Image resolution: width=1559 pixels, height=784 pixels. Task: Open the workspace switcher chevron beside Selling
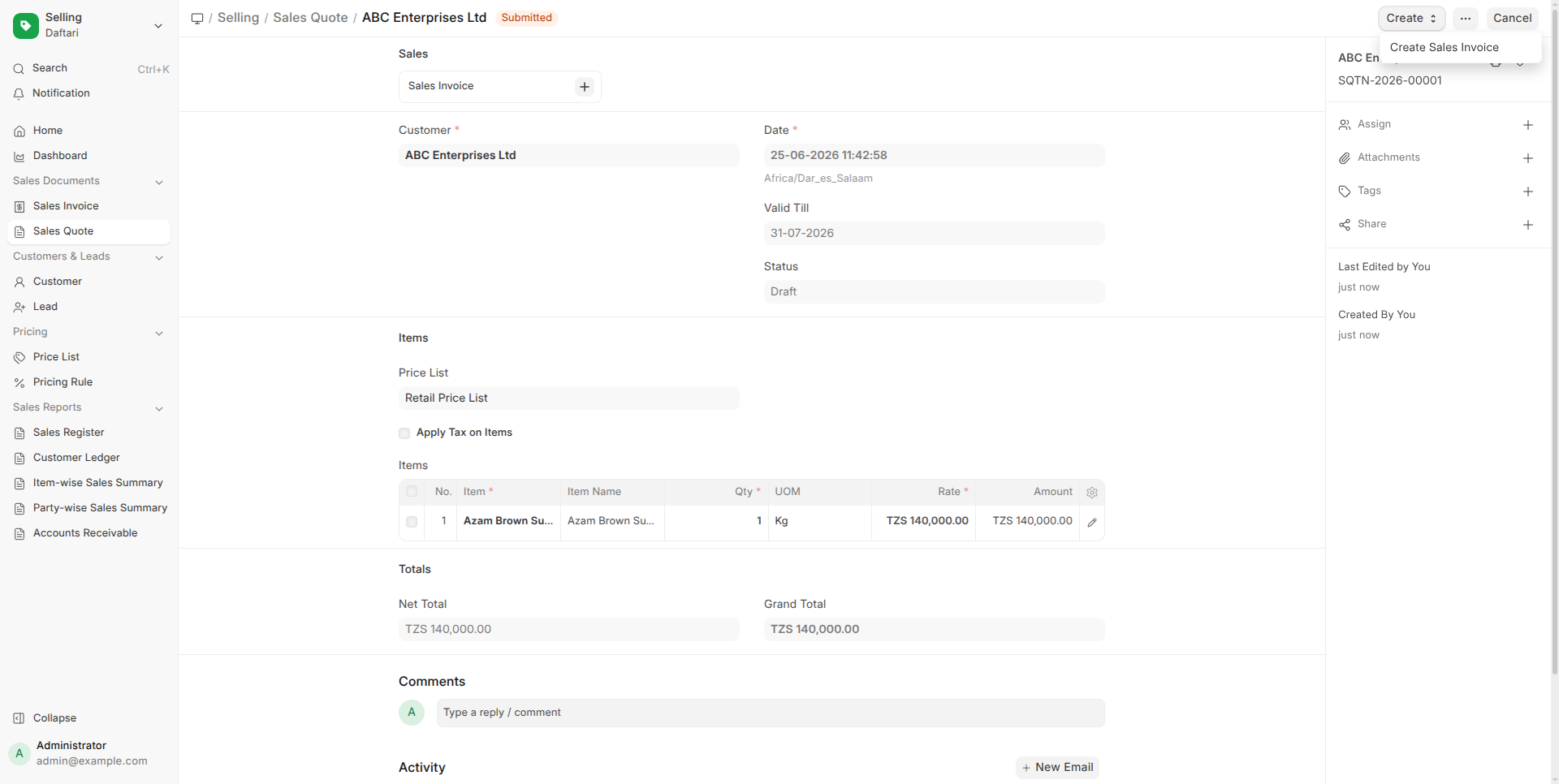coord(158,25)
